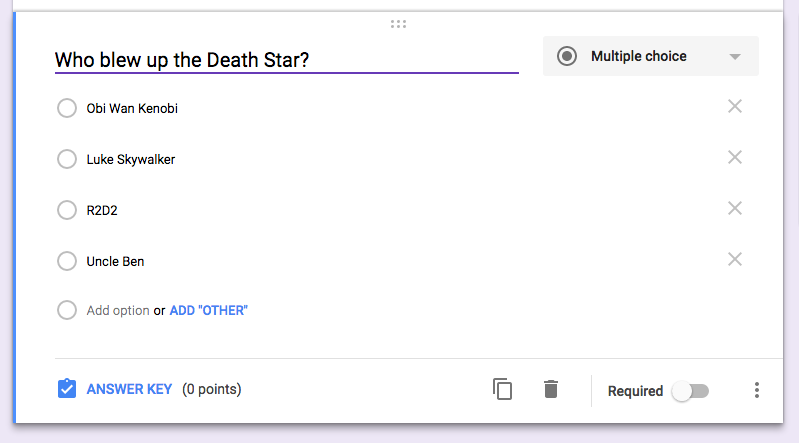Edit the question title text field
The height and width of the screenshot is (443, 799).
pos(286,60)
